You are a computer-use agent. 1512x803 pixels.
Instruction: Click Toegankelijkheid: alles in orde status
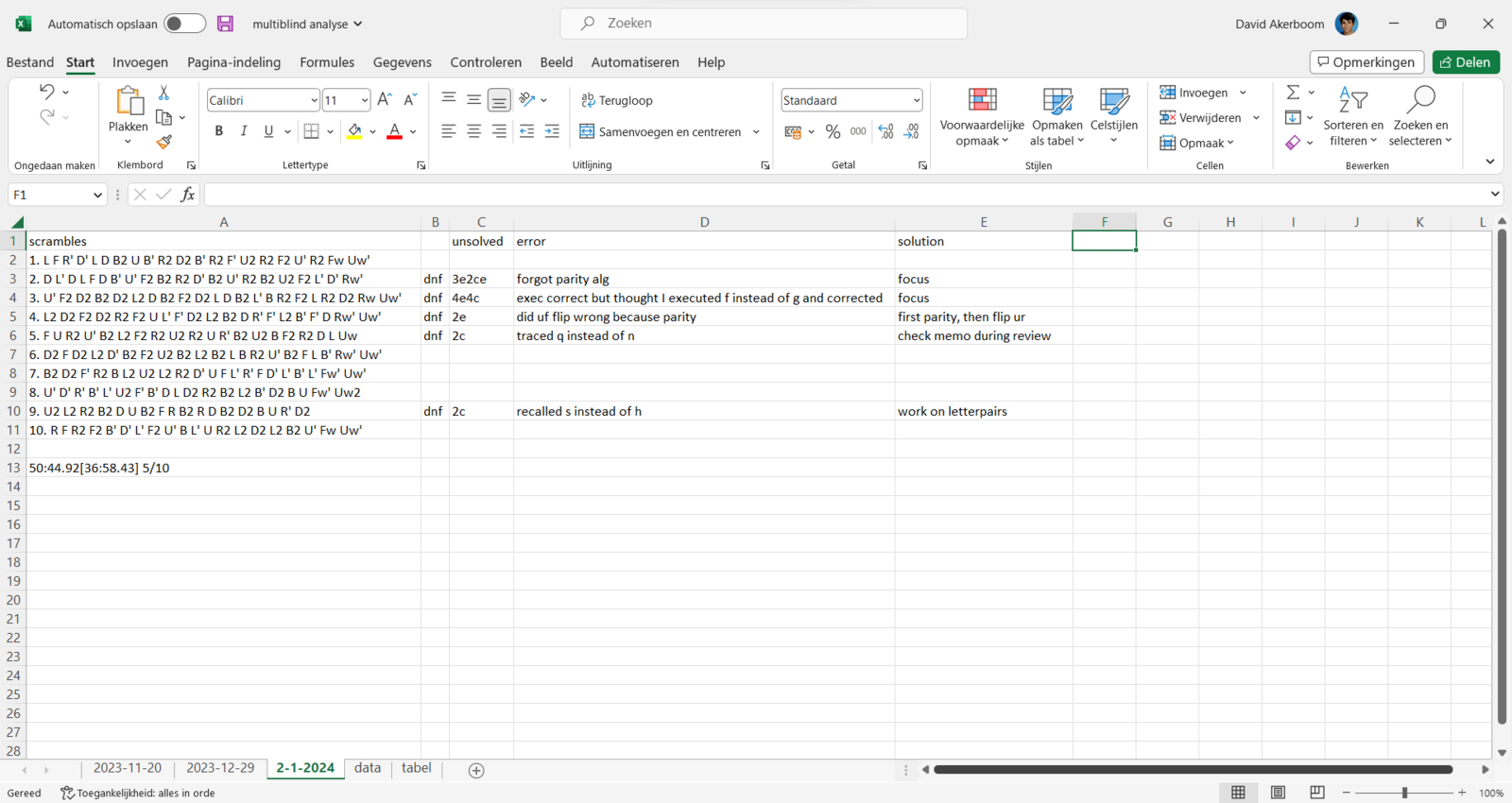(138, 794)
